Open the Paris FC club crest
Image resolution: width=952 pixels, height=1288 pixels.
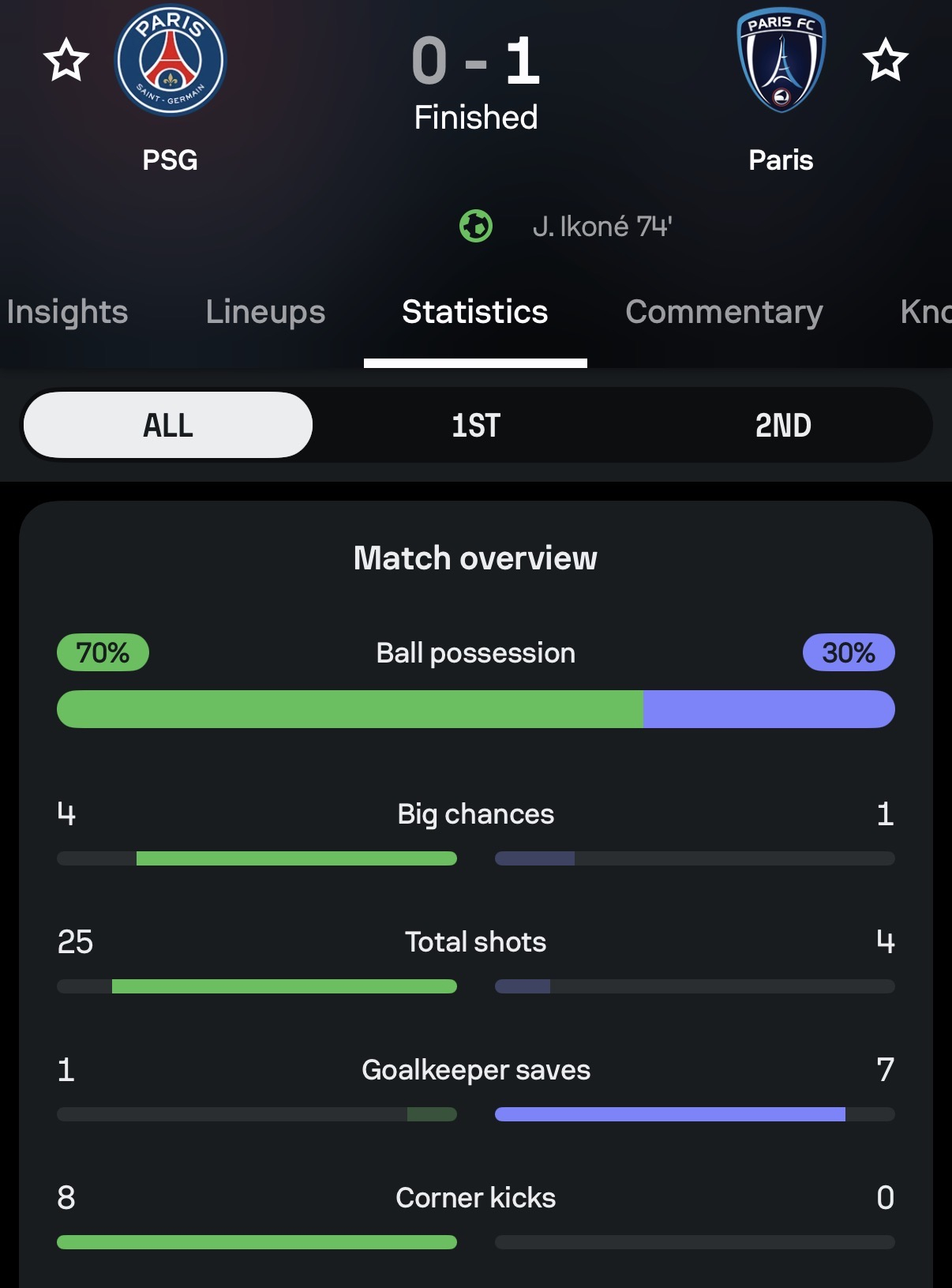(x=781, y=61)
